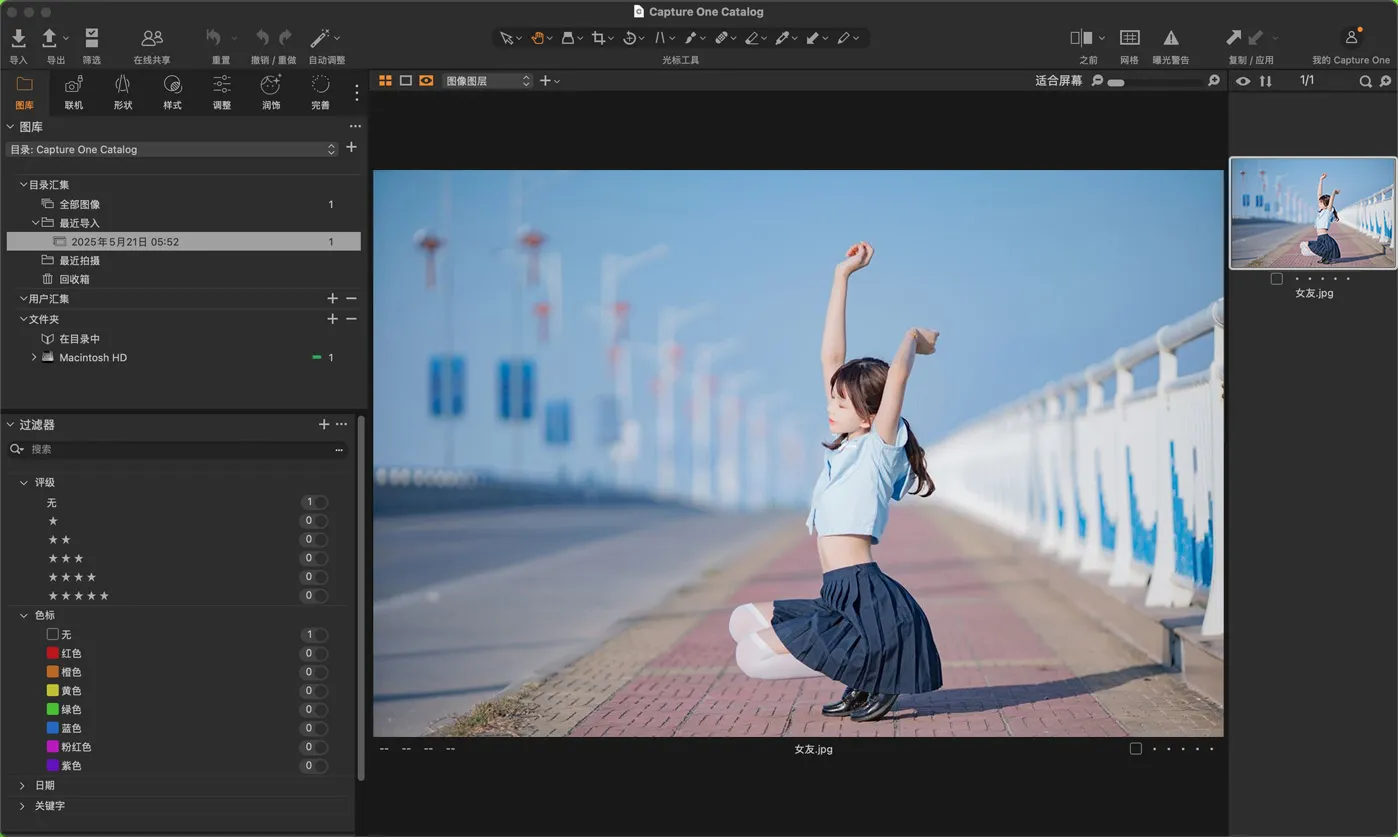Select the Pan hand cursor tool
This screenshot has height=837, width=1398.
[537, 38]
